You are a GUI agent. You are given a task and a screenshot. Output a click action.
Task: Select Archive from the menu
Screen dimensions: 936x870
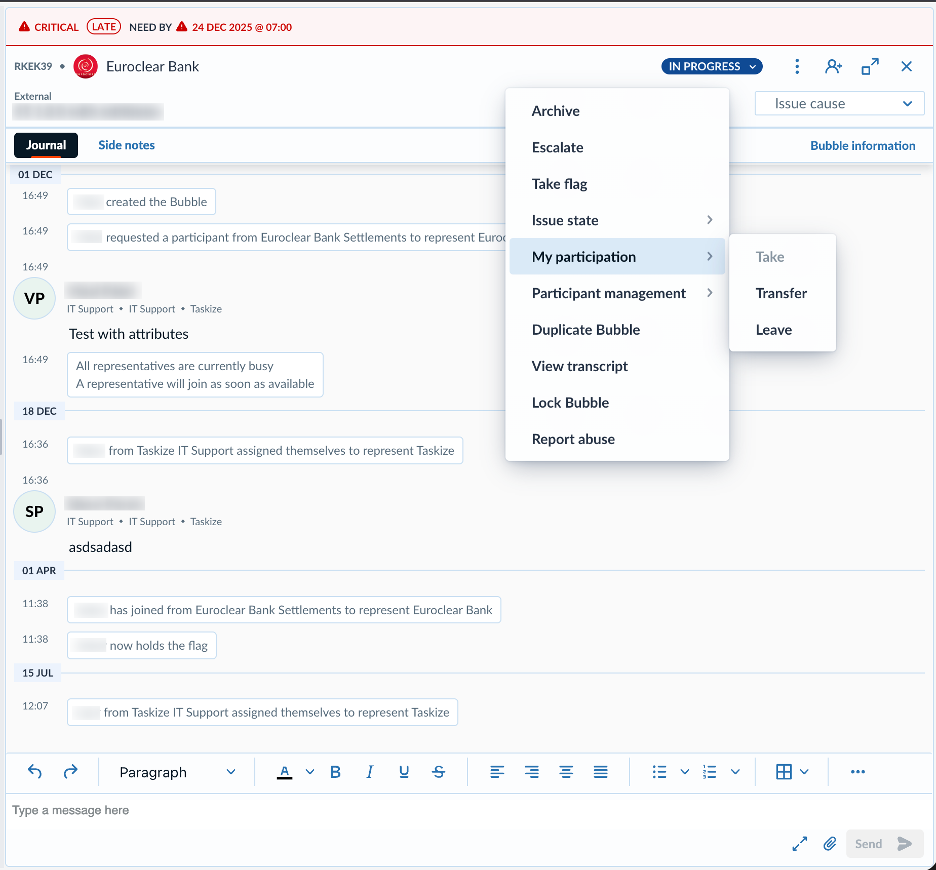click(x=617, y=111)
